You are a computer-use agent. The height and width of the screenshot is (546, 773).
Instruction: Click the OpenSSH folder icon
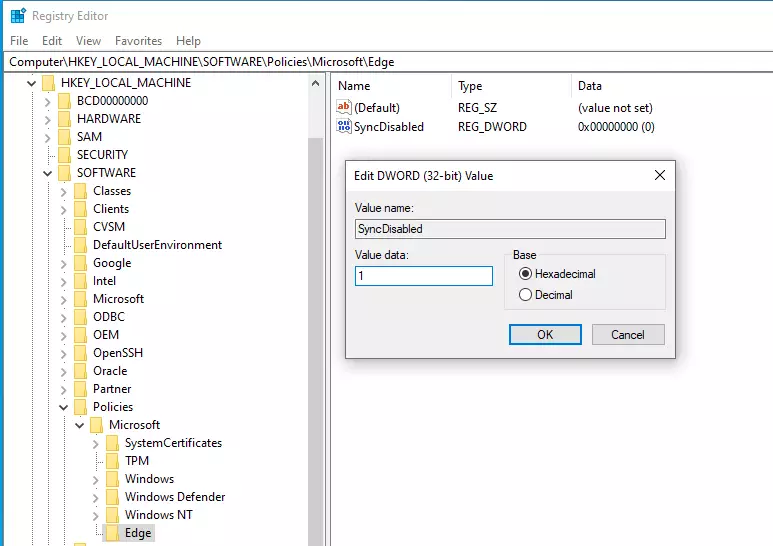pos(80,353)
